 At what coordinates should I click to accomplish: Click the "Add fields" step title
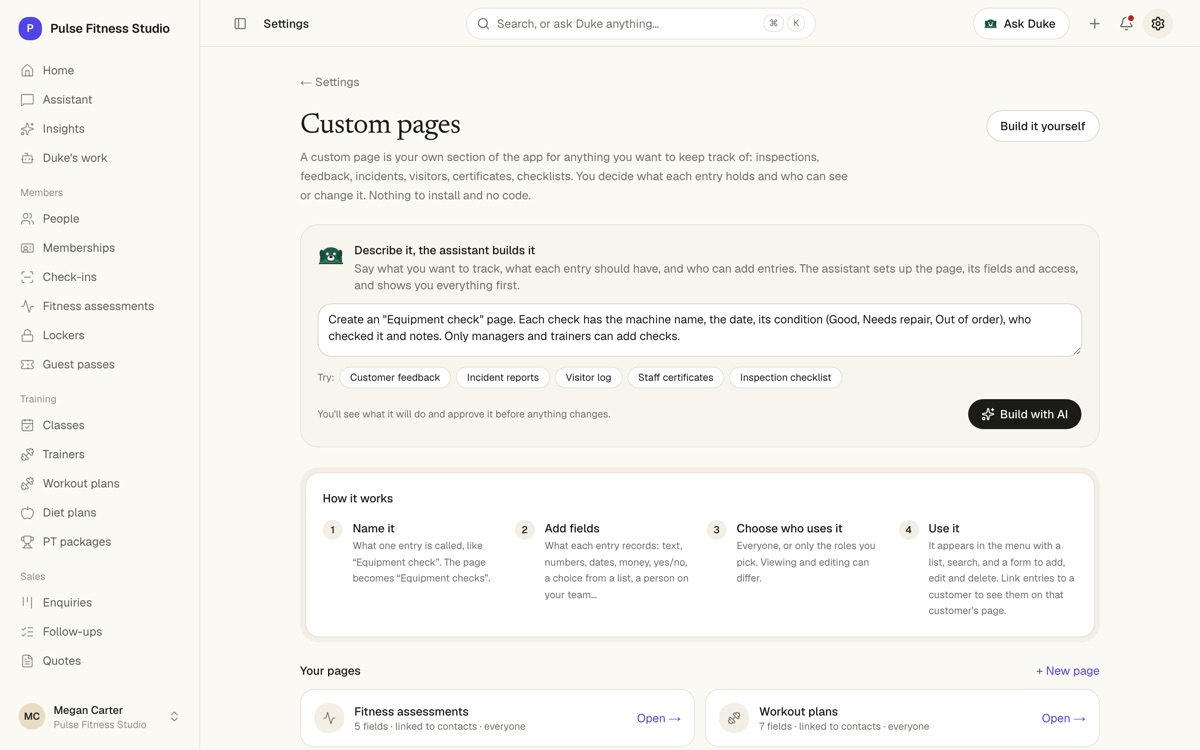click(x=572, y=528)
